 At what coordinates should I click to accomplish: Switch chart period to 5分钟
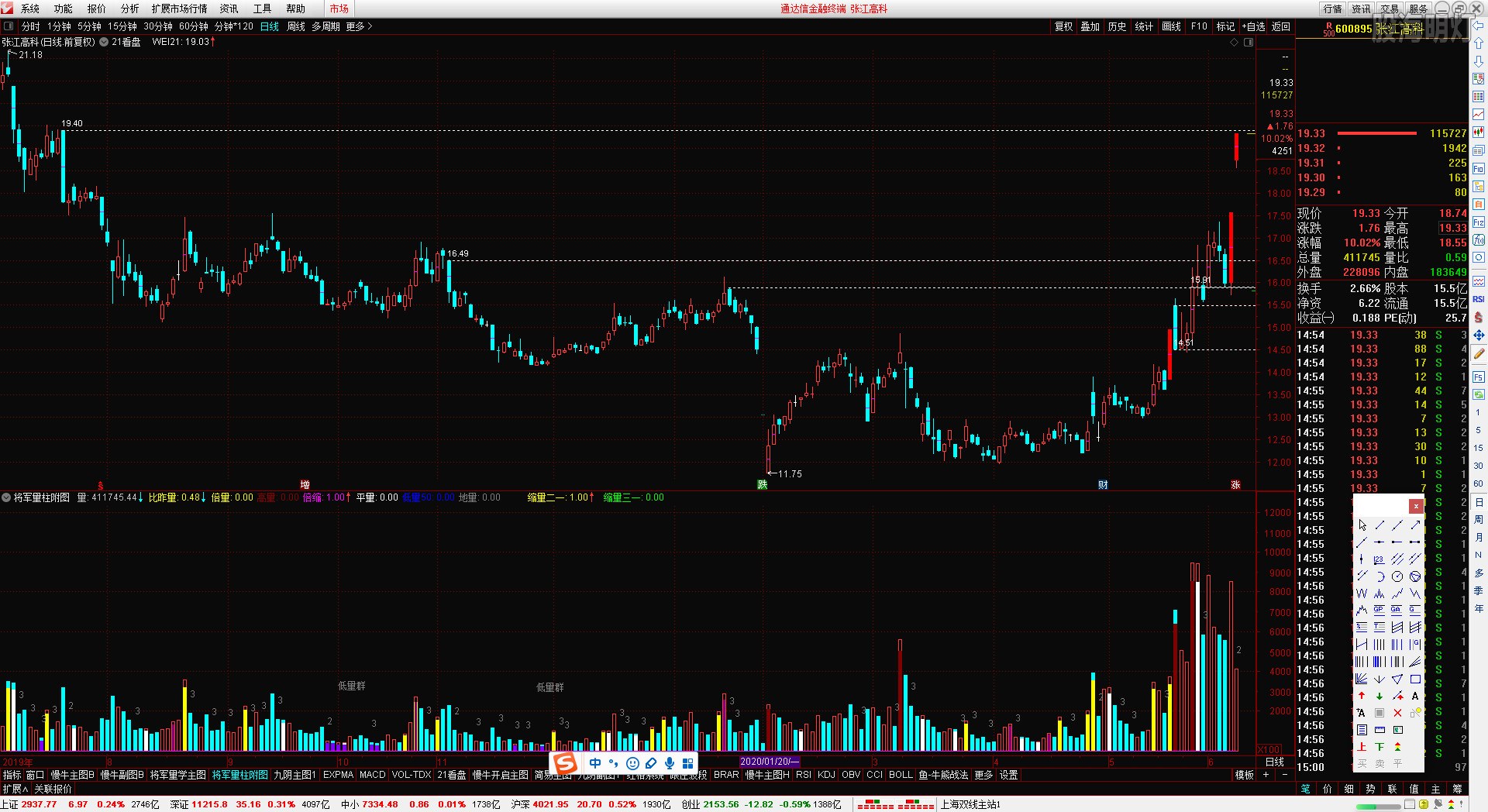click(x=89, y=26)
